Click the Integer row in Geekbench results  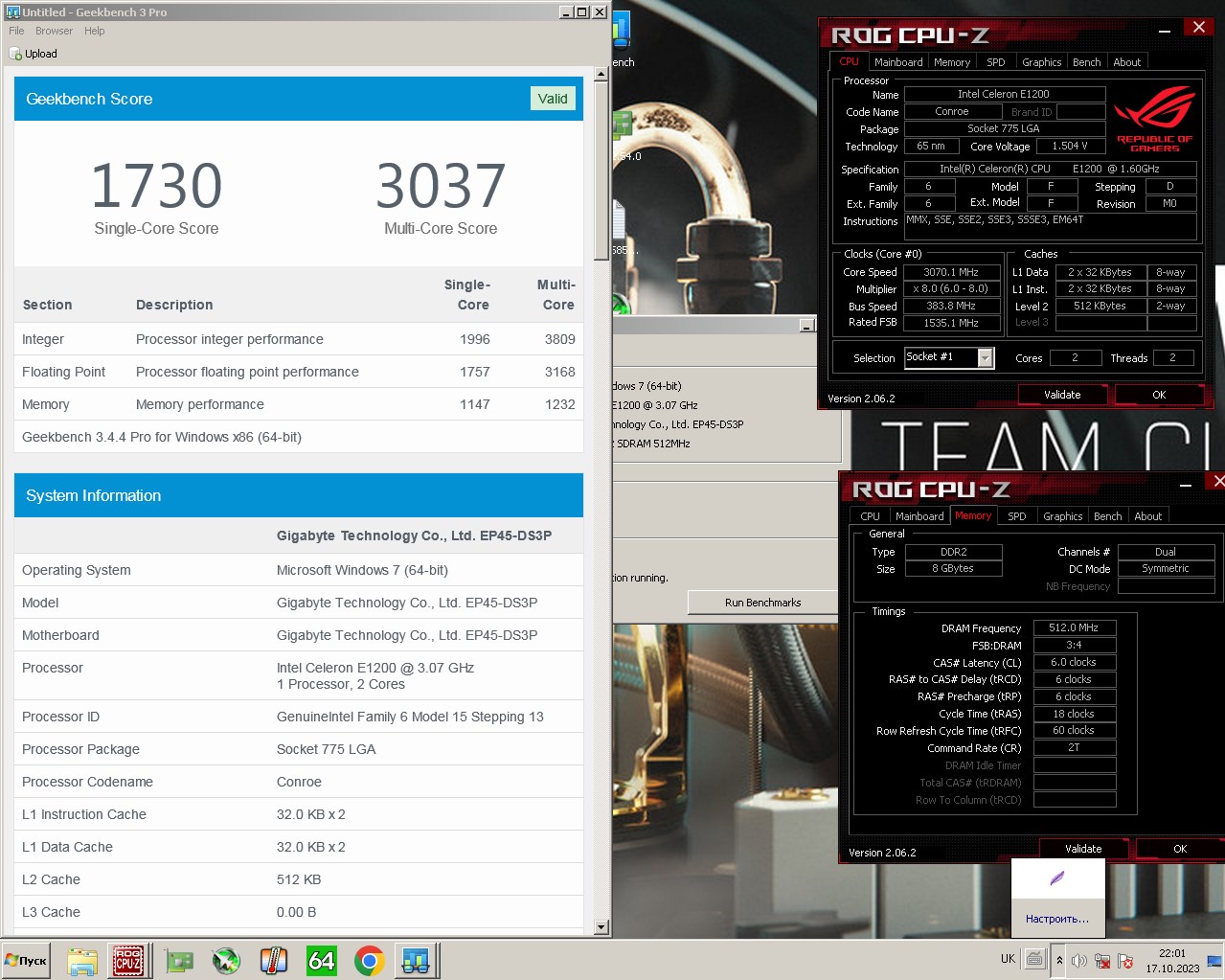tap(299, 339)
